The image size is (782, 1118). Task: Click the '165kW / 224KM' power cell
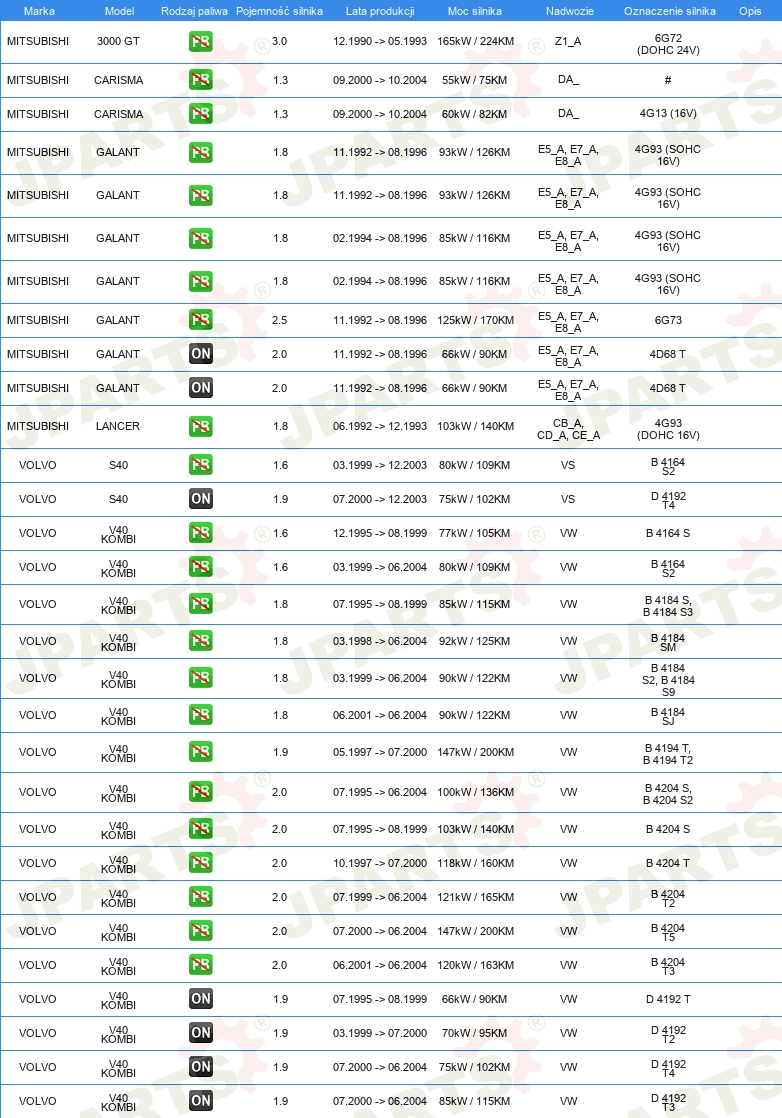point(475,41)
